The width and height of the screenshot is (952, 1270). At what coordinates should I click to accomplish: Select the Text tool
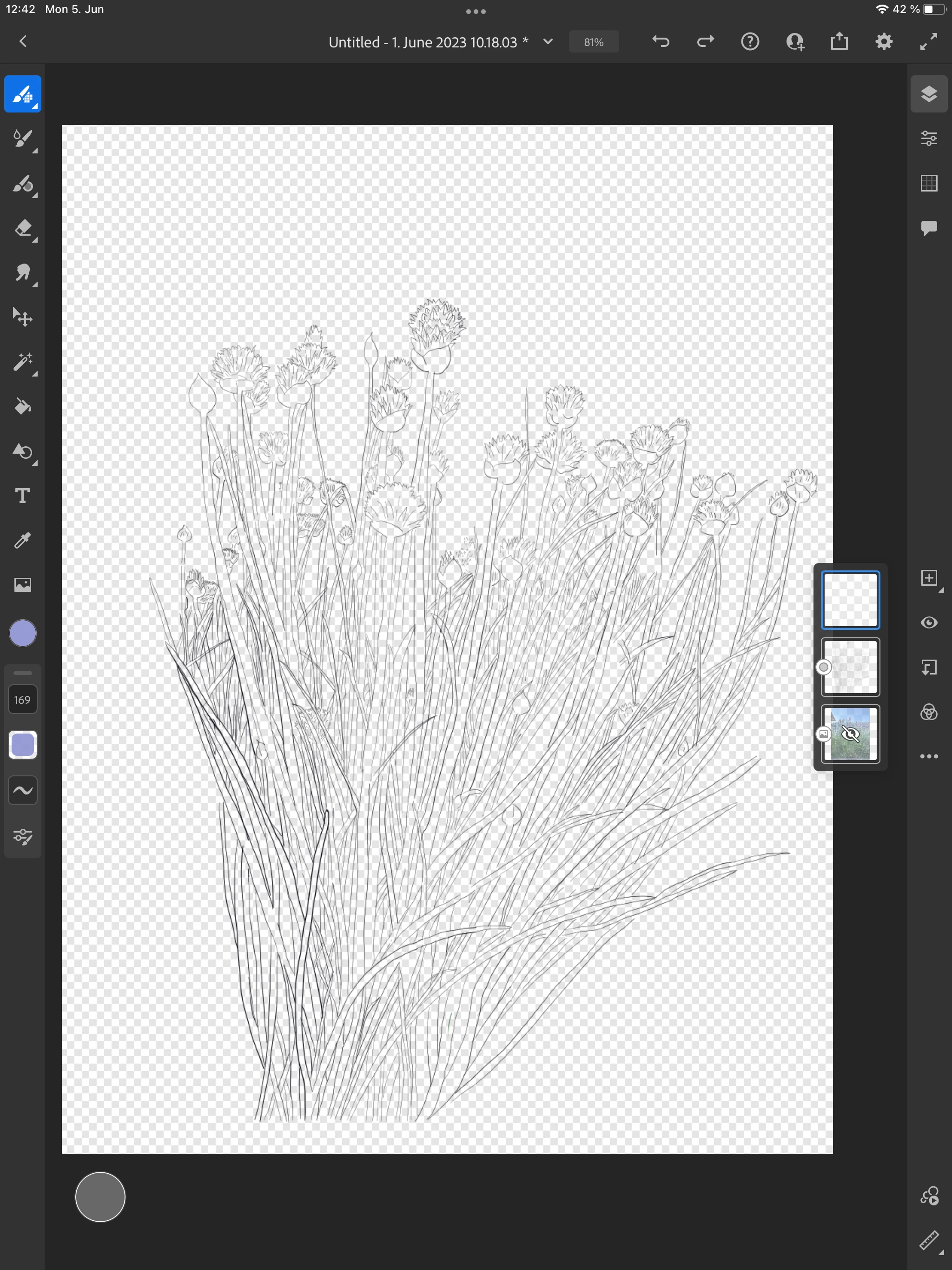pyautogui.click(x=23, y=496)
